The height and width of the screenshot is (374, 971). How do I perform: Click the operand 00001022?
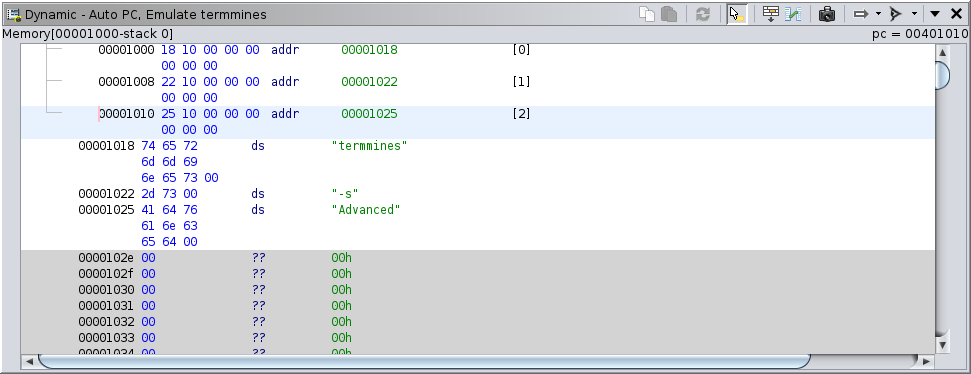click(x=369, y=82)
